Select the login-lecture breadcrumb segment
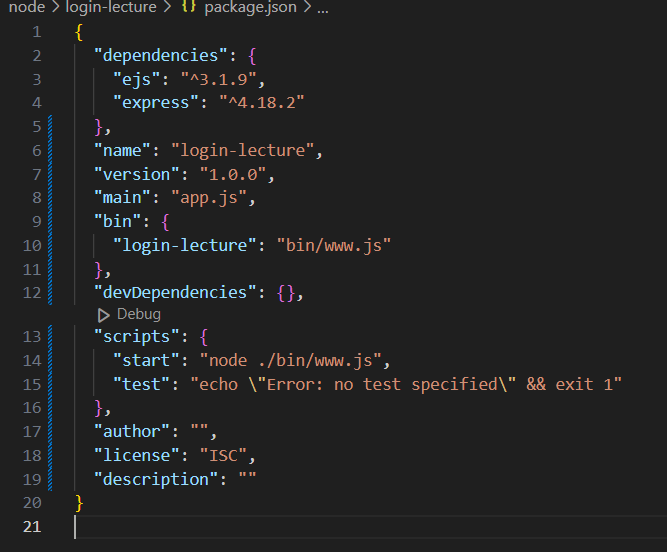This screenshot has width=667, height=552. [111, 7]
